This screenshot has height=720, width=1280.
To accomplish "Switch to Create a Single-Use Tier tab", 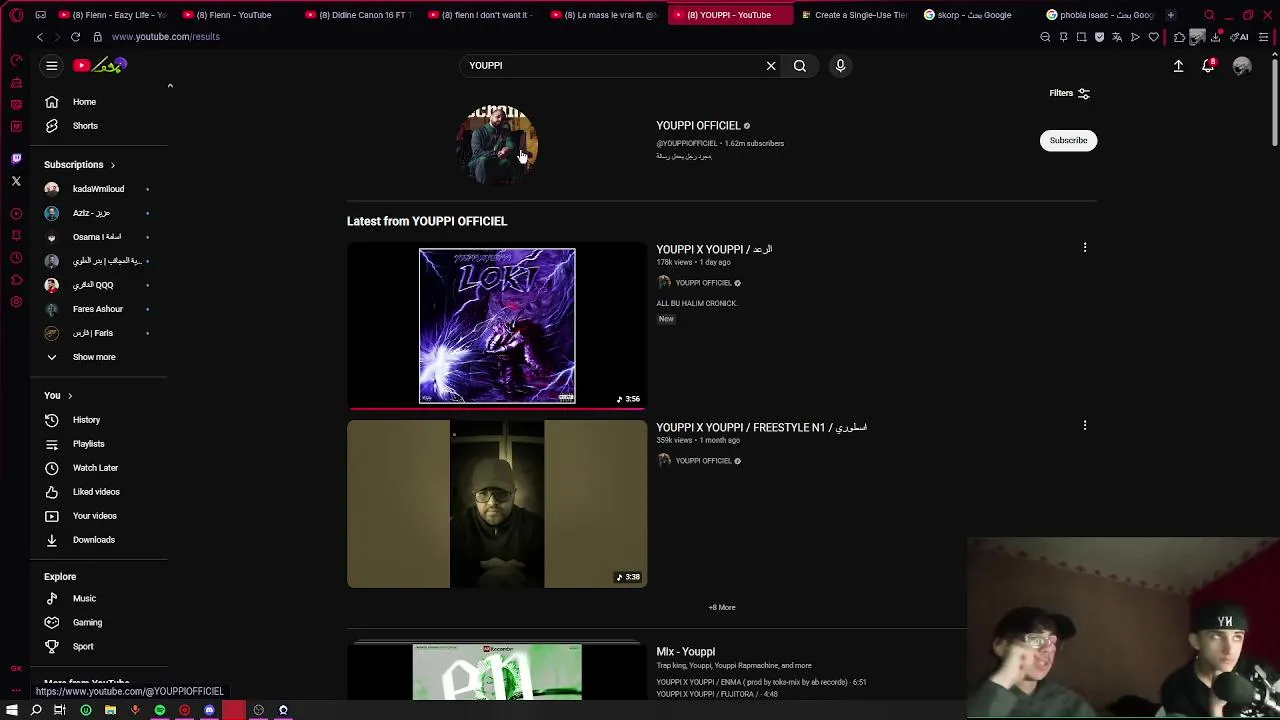I will [x=854, y=15].
